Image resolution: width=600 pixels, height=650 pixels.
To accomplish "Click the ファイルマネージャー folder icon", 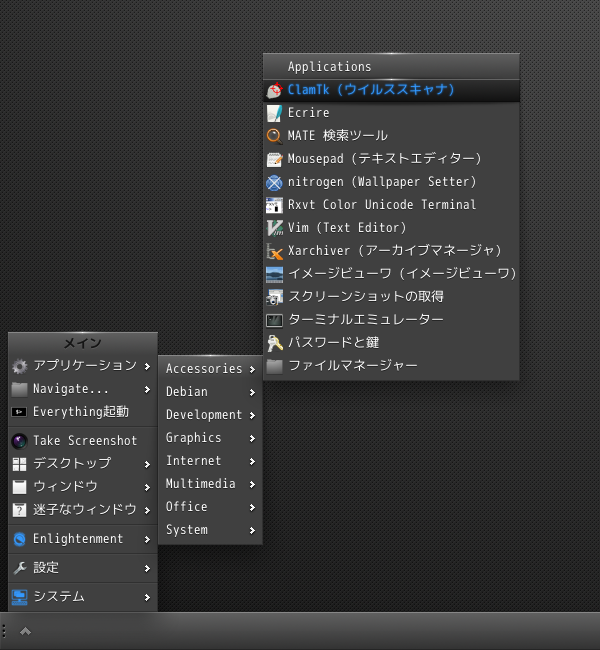I will (x=274, y=366).
